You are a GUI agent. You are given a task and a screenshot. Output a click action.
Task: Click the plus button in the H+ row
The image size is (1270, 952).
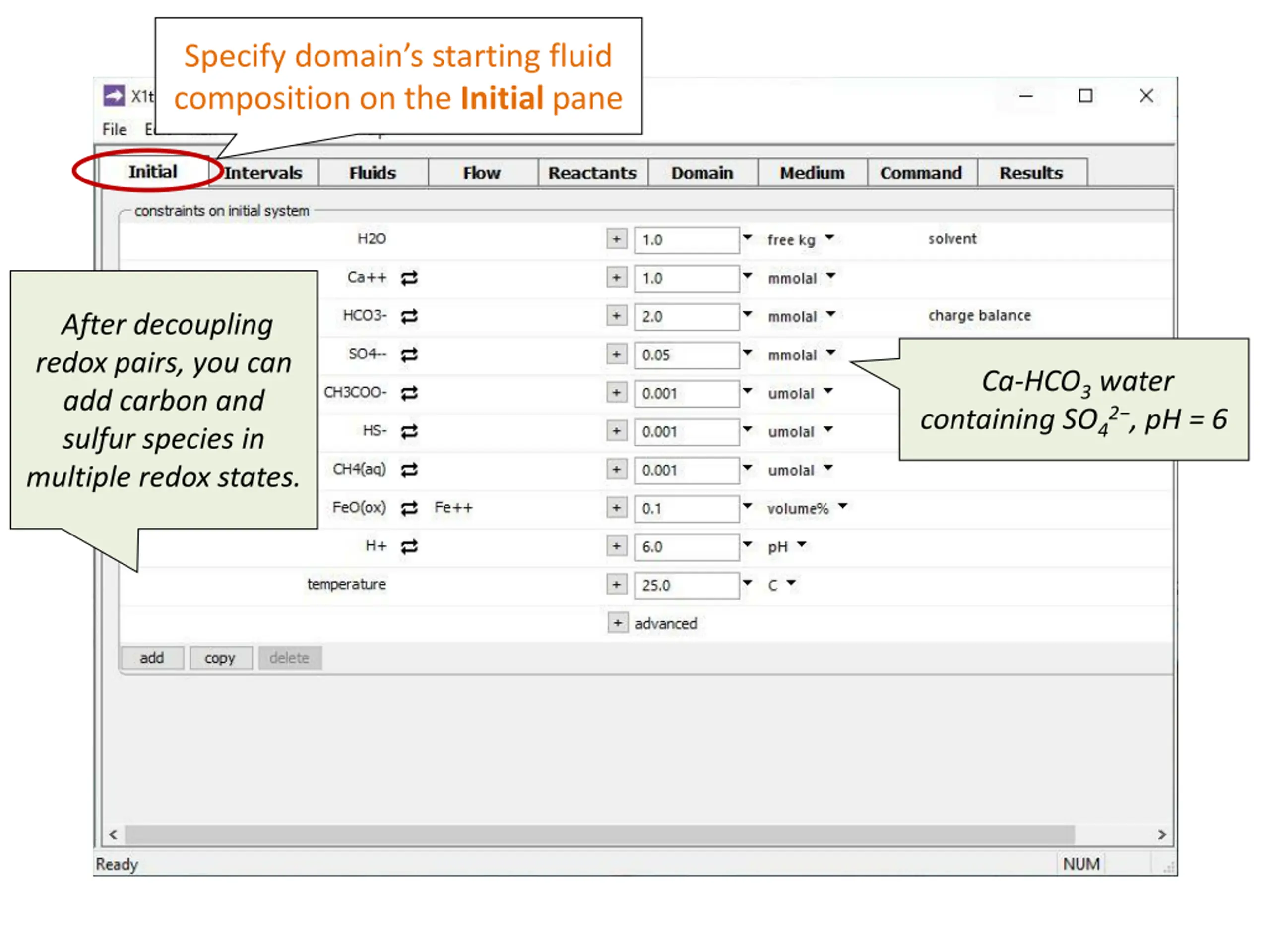pos(617,546)
